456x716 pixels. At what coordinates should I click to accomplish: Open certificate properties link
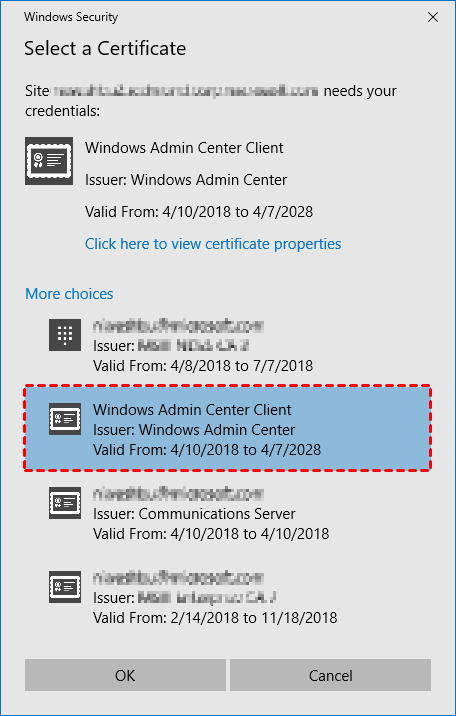point(213,244)
